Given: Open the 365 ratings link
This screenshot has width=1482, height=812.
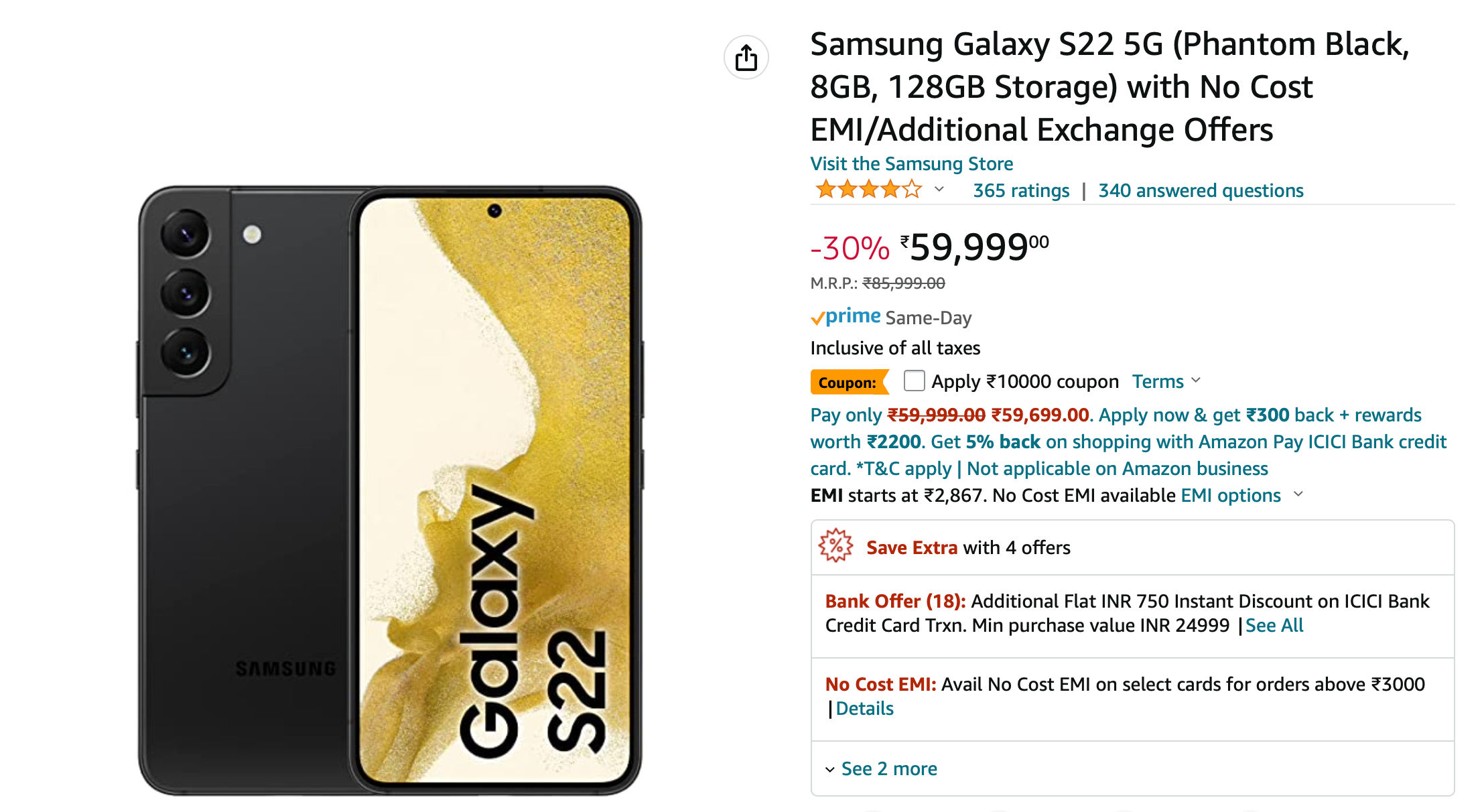Looking at the screenshot, I should click(1021, 190).
